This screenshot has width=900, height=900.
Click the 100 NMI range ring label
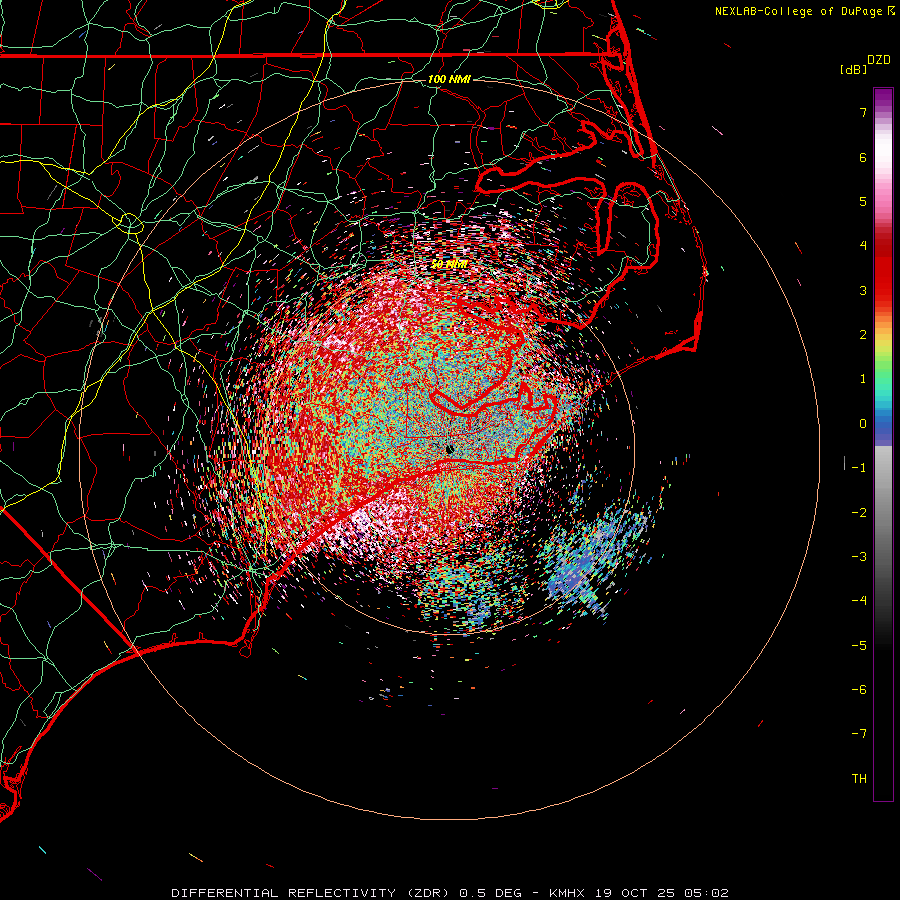coord(449,79)
